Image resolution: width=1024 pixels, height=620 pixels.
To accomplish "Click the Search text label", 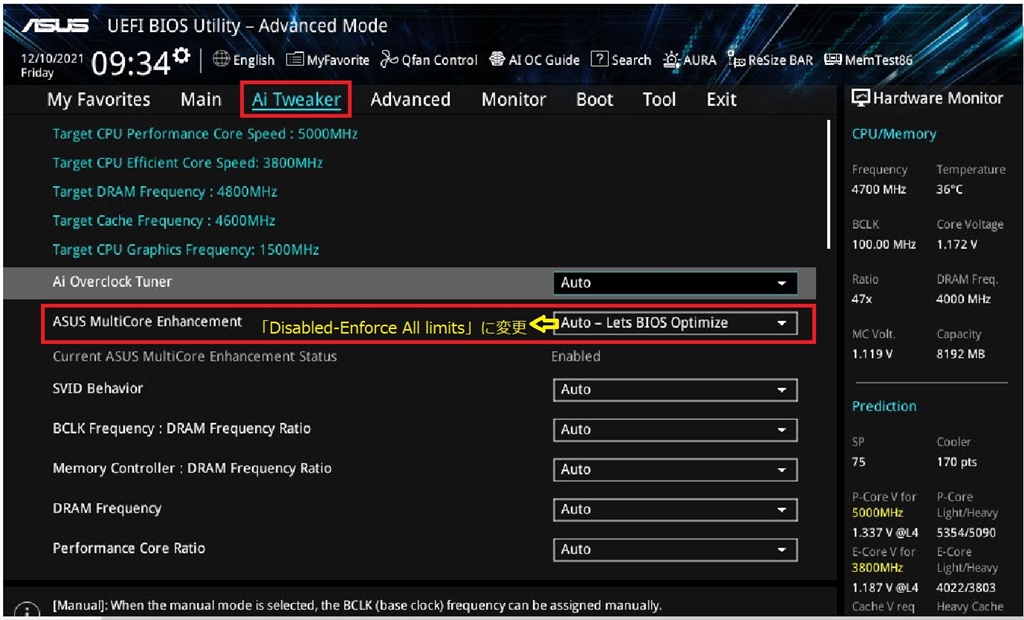I will [x=631, y=60].
